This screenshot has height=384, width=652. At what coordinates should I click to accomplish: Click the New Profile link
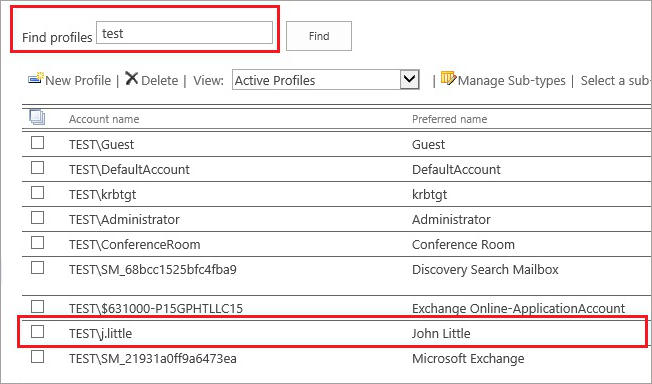point(78,80)
